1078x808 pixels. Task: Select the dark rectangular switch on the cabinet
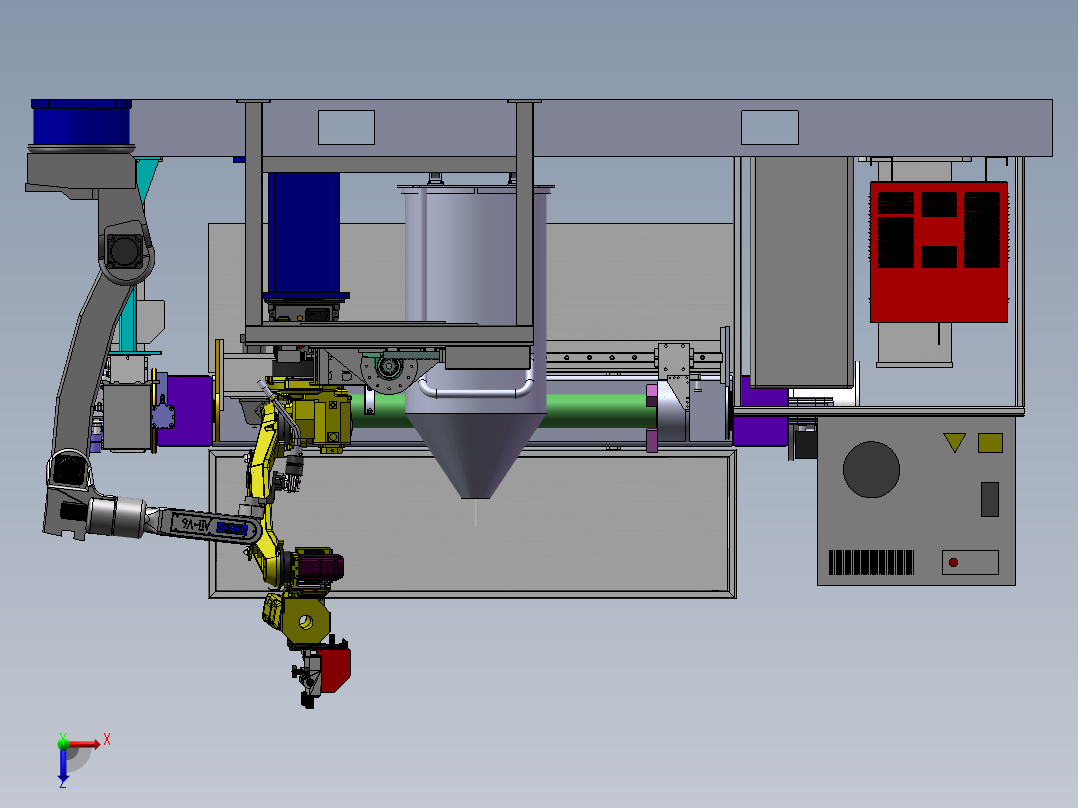click(x=989, y=499)
